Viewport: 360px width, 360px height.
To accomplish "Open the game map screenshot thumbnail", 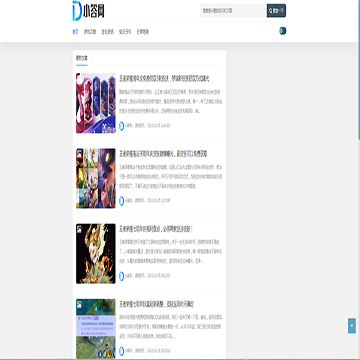I will tap(96, 329).
